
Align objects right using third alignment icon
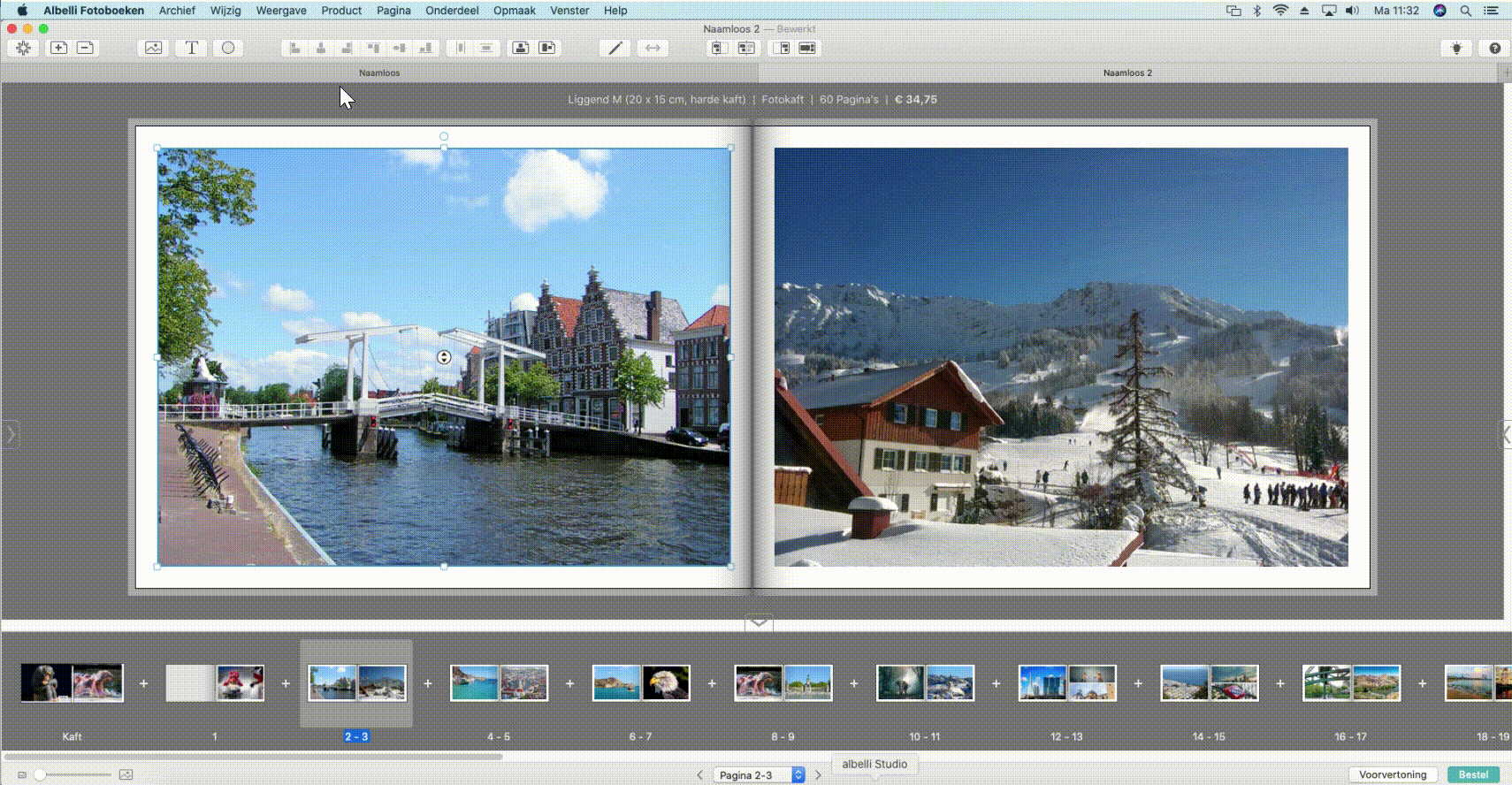347,48
